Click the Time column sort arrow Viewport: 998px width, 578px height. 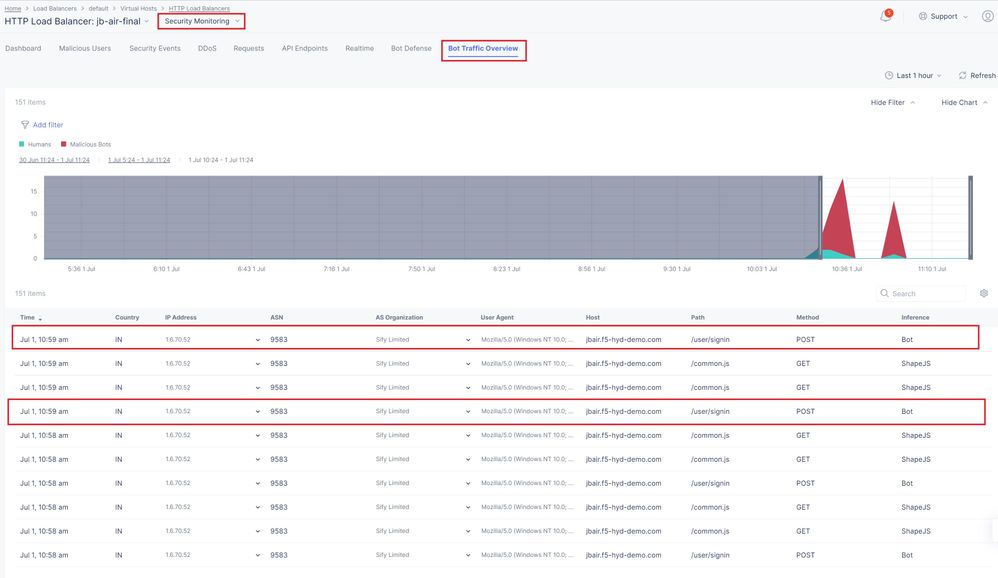coord(41,319)
